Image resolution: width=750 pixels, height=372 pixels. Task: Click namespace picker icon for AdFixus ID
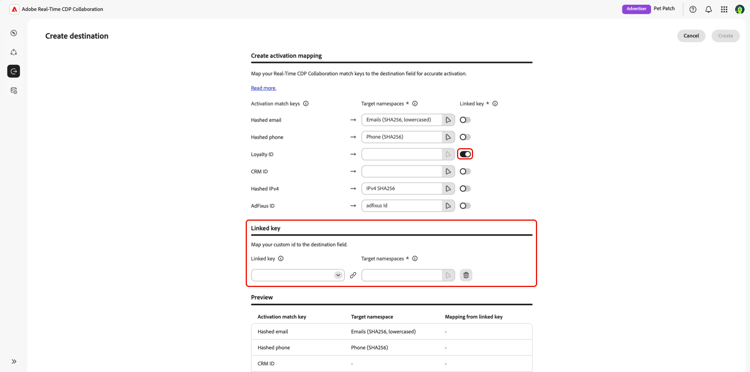[x=448, y=206]
